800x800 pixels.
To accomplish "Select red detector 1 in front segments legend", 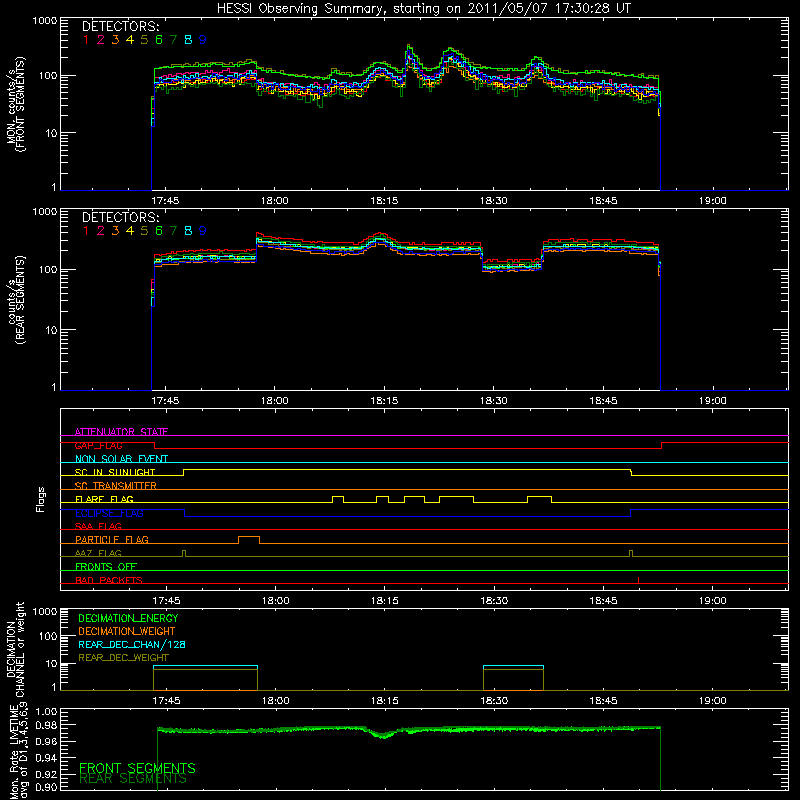I will pyautogui.click(x=86, y=40).
